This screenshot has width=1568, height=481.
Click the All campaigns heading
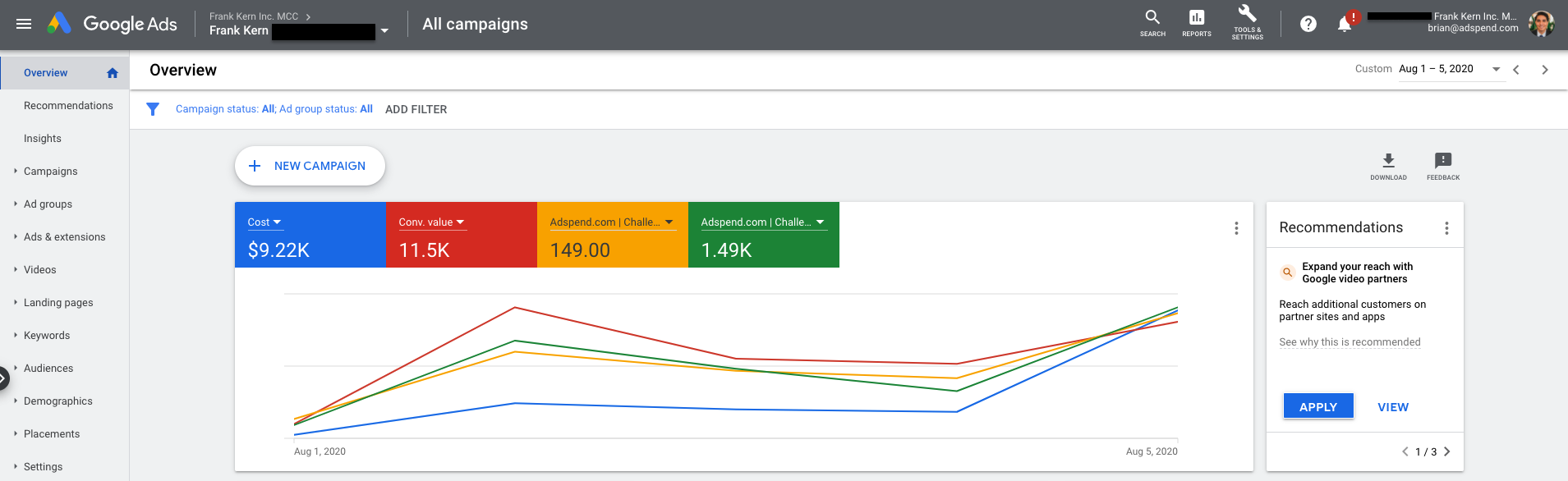(476, 24)
